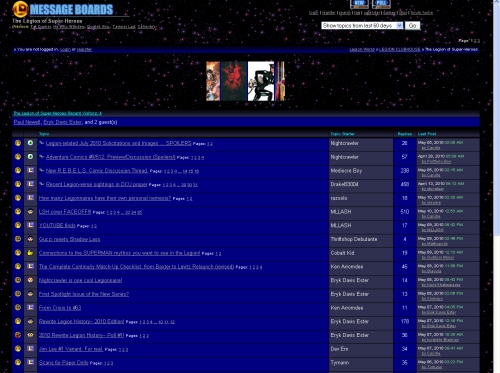Viewport: 500px width, 373px height.
Task: Open the Gucci meets Shadow Lass thread
Action: pyautogui.click(x=69, y=239)
